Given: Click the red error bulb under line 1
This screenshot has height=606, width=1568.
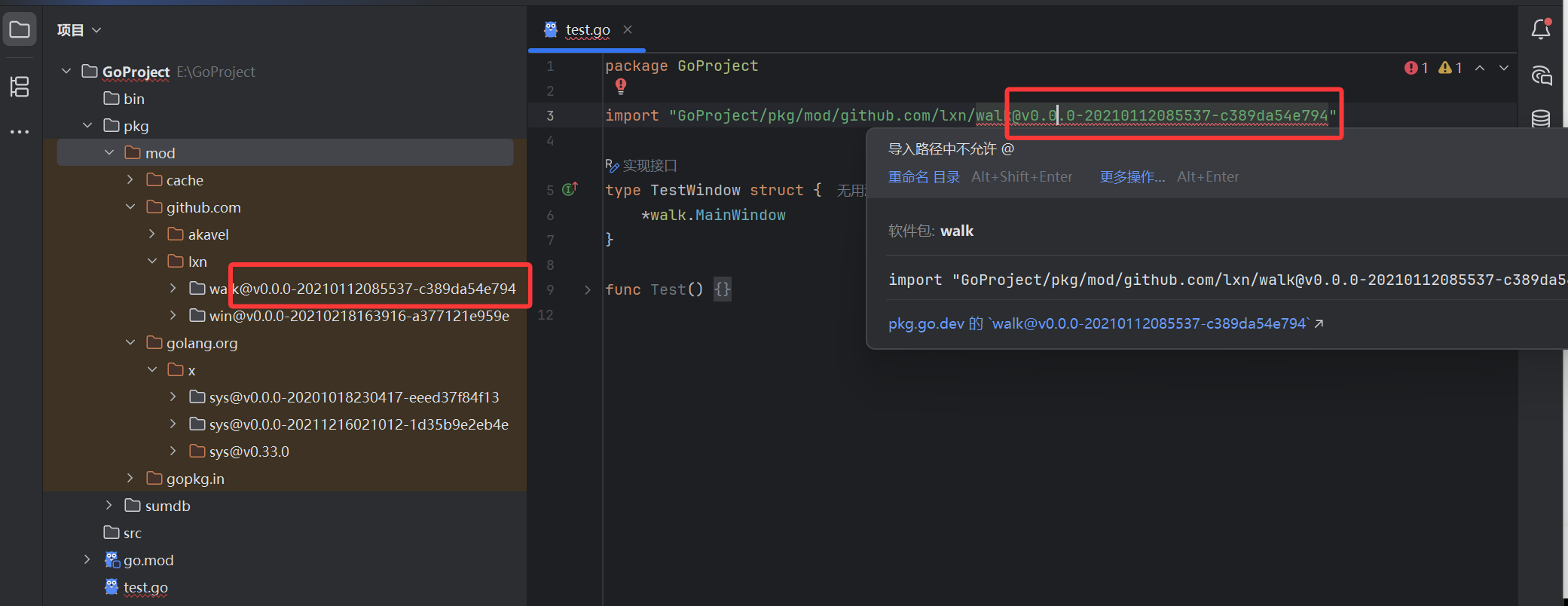Looking at the screenshot, I should pyautogui.click(x=621, y=86).
